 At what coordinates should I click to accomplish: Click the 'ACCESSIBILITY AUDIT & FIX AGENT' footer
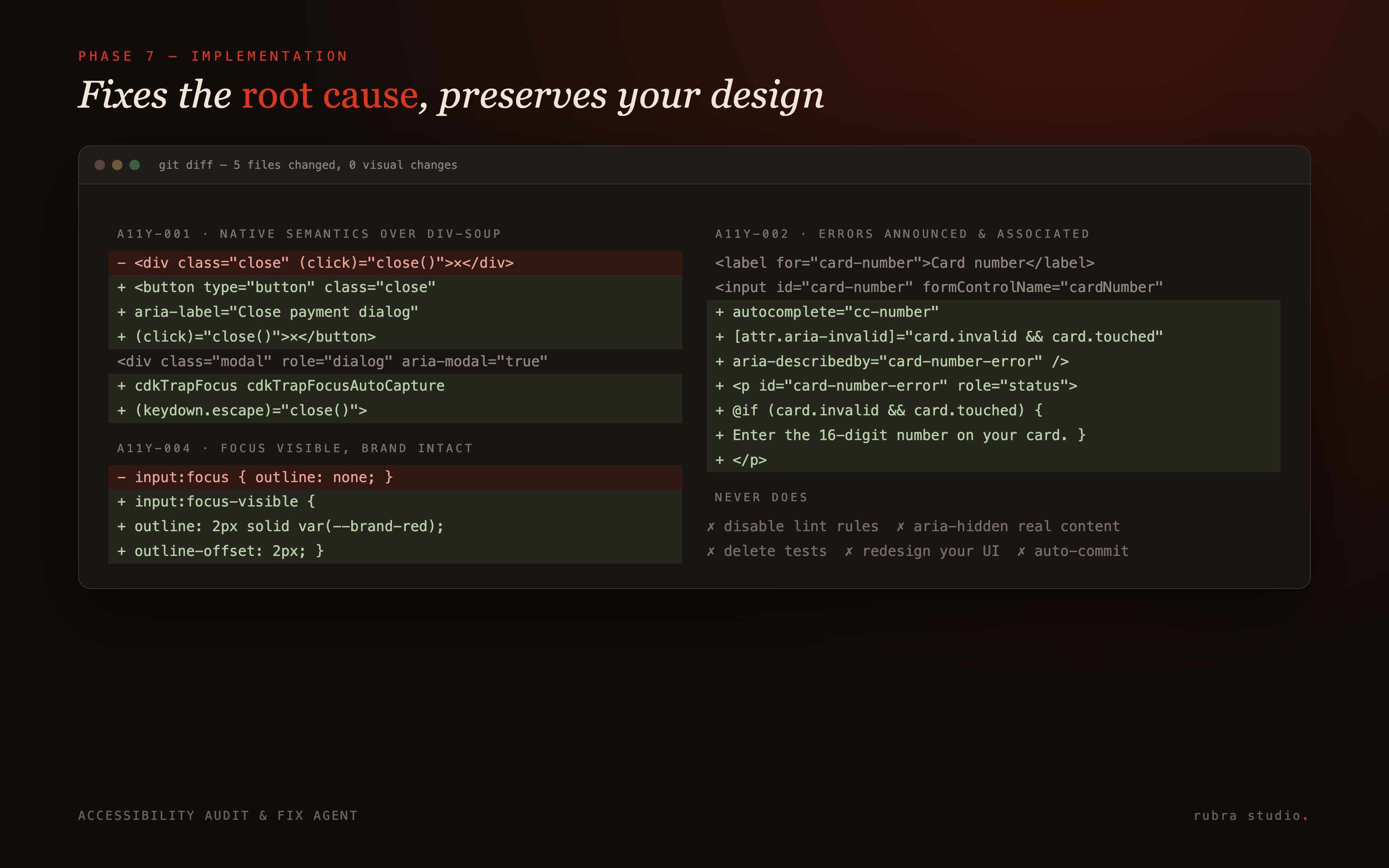tap(218, 816)
